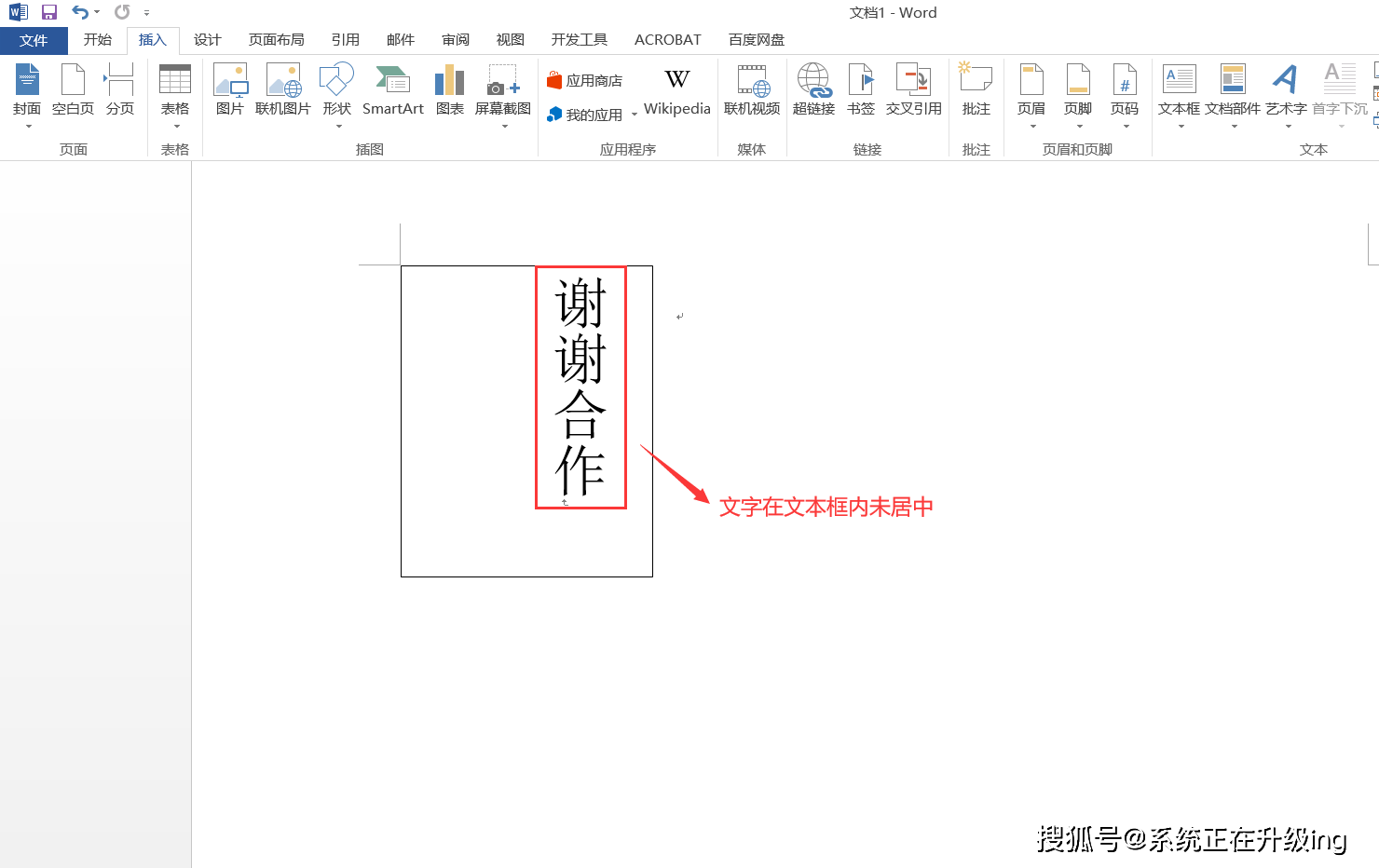Open the 艺术字 WordArt gallery

pyautogui.click(x=1286, y=95)
